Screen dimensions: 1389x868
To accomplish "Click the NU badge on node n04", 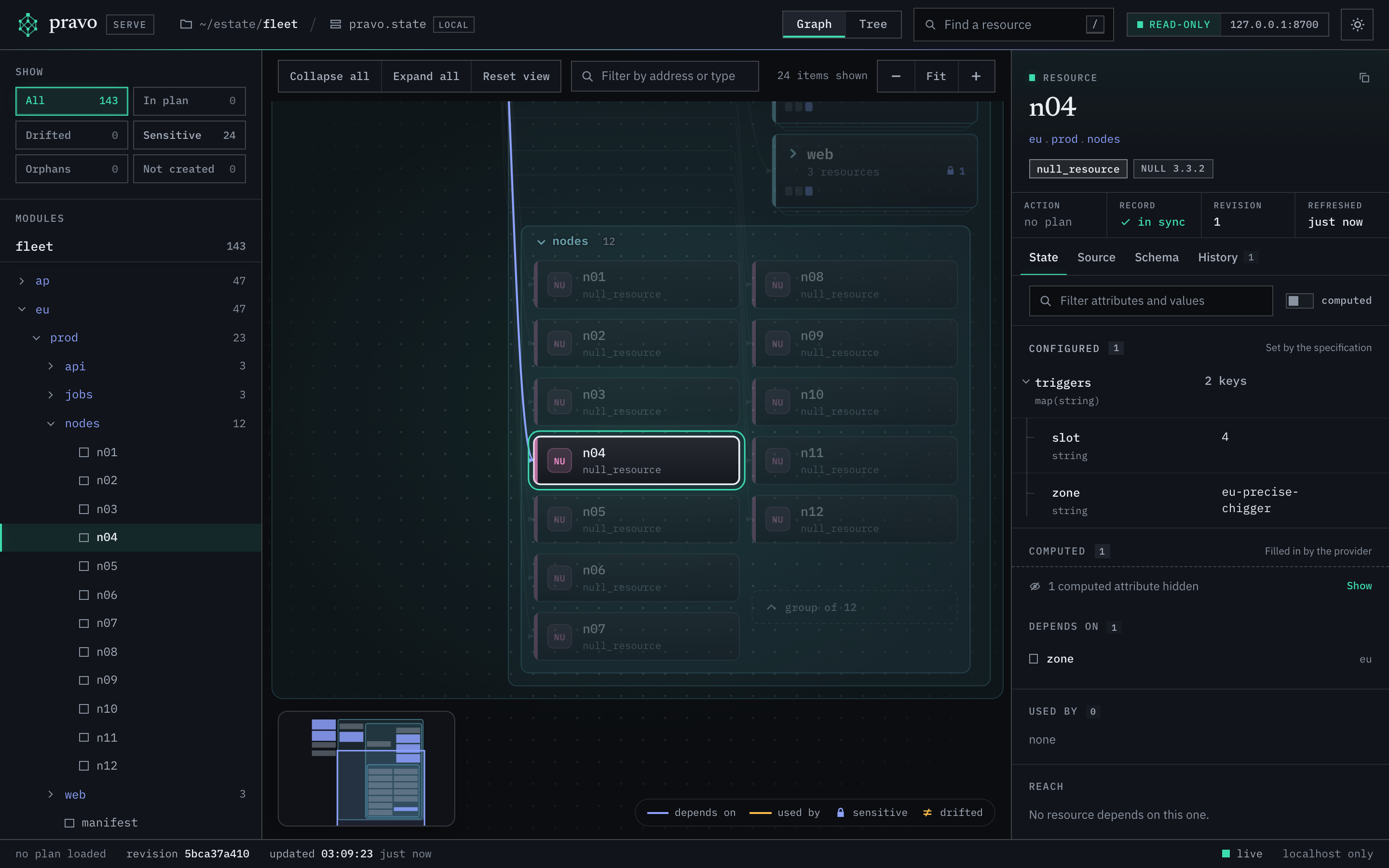I will coord(559,461).
